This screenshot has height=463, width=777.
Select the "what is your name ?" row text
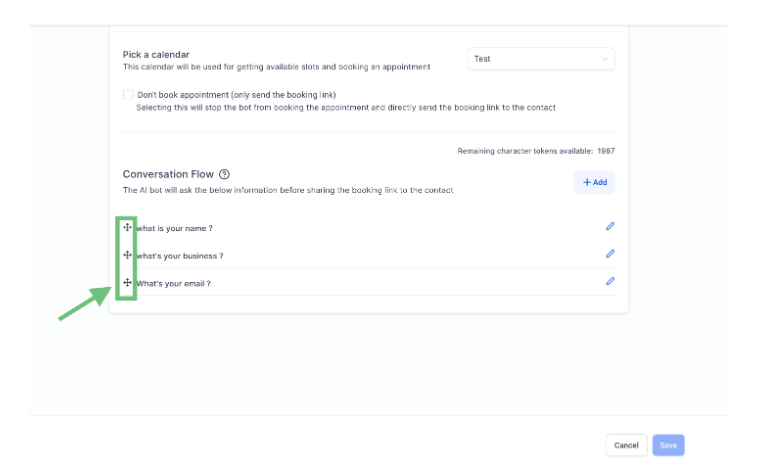[174, 229]
